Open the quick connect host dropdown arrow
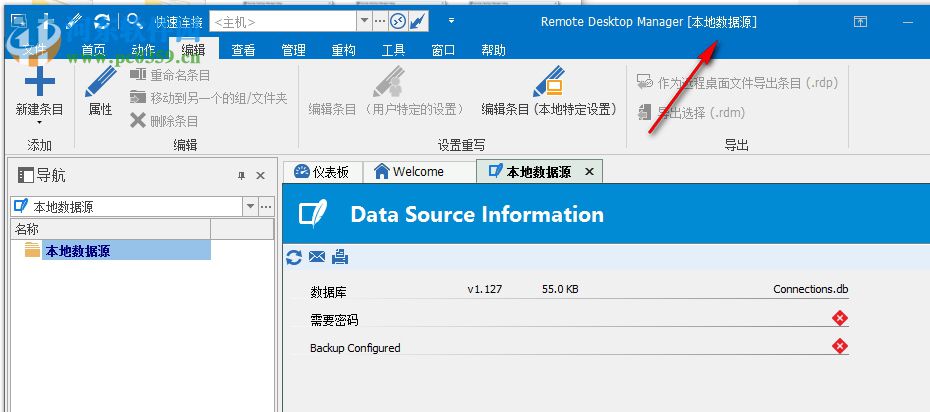Image resolution: width=930 pixels, height=412 pixels. (364, 23)
